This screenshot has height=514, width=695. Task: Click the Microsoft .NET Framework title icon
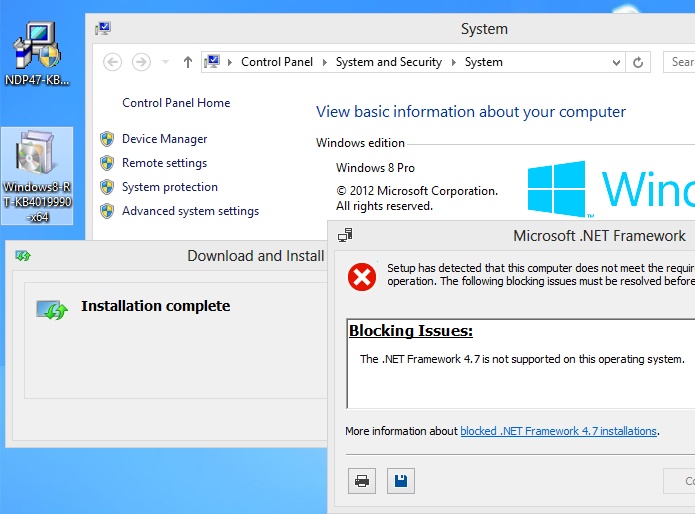(345, 235)
